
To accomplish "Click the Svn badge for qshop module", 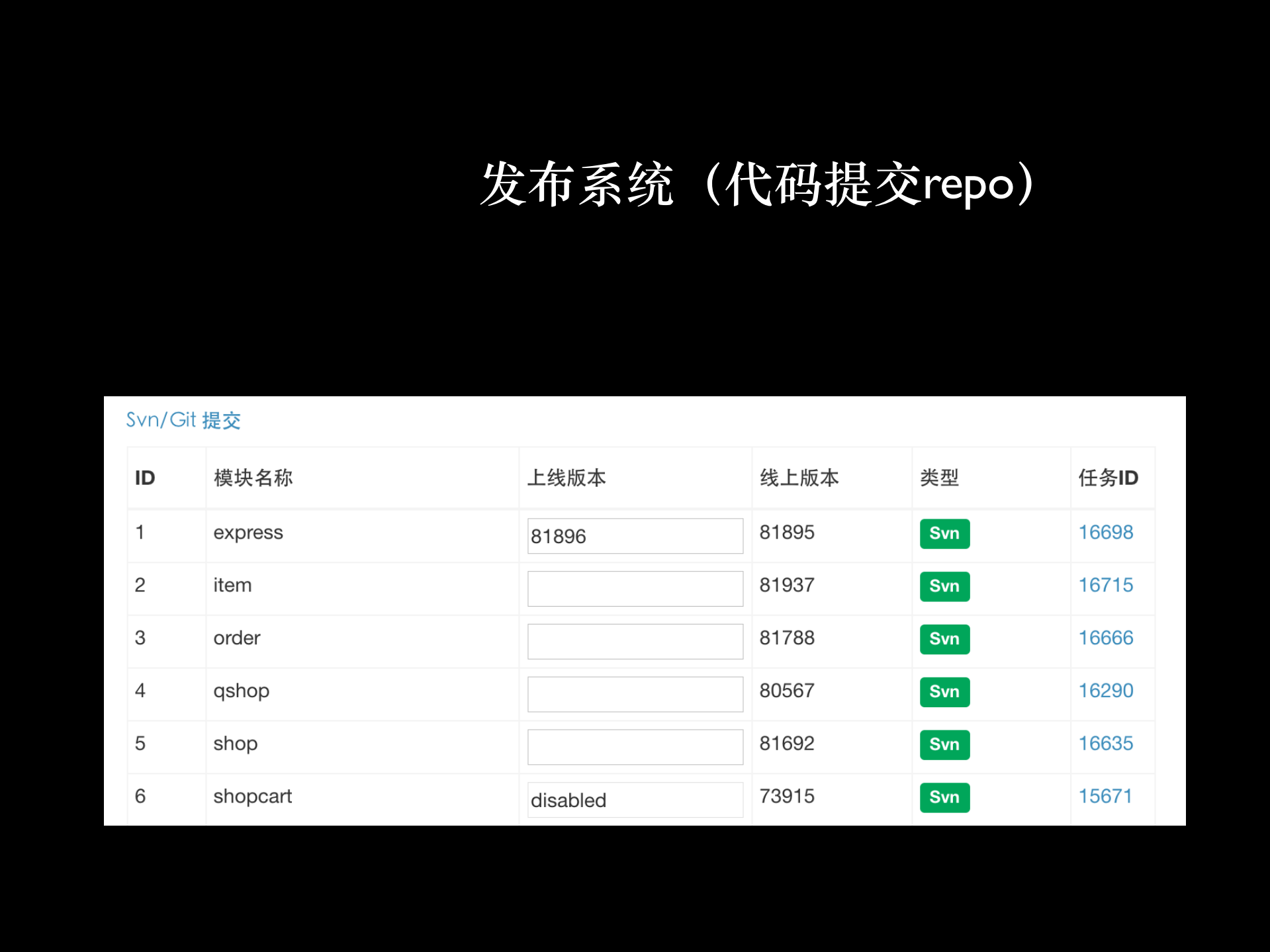I will click(943, 692).
